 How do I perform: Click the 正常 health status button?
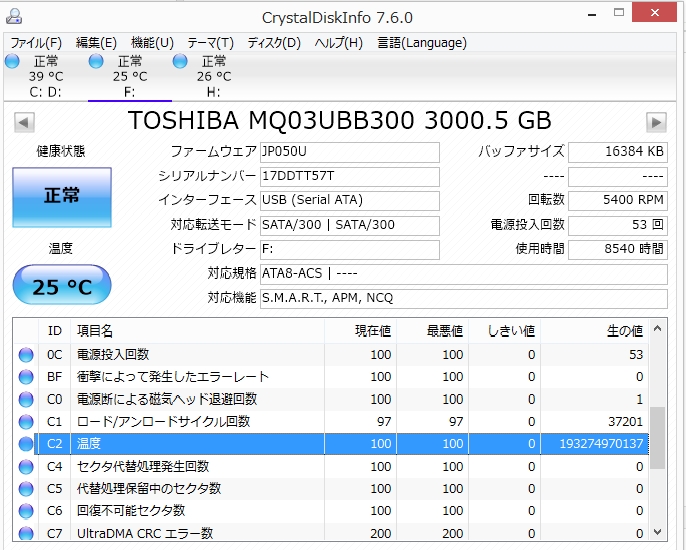[62, 197]
